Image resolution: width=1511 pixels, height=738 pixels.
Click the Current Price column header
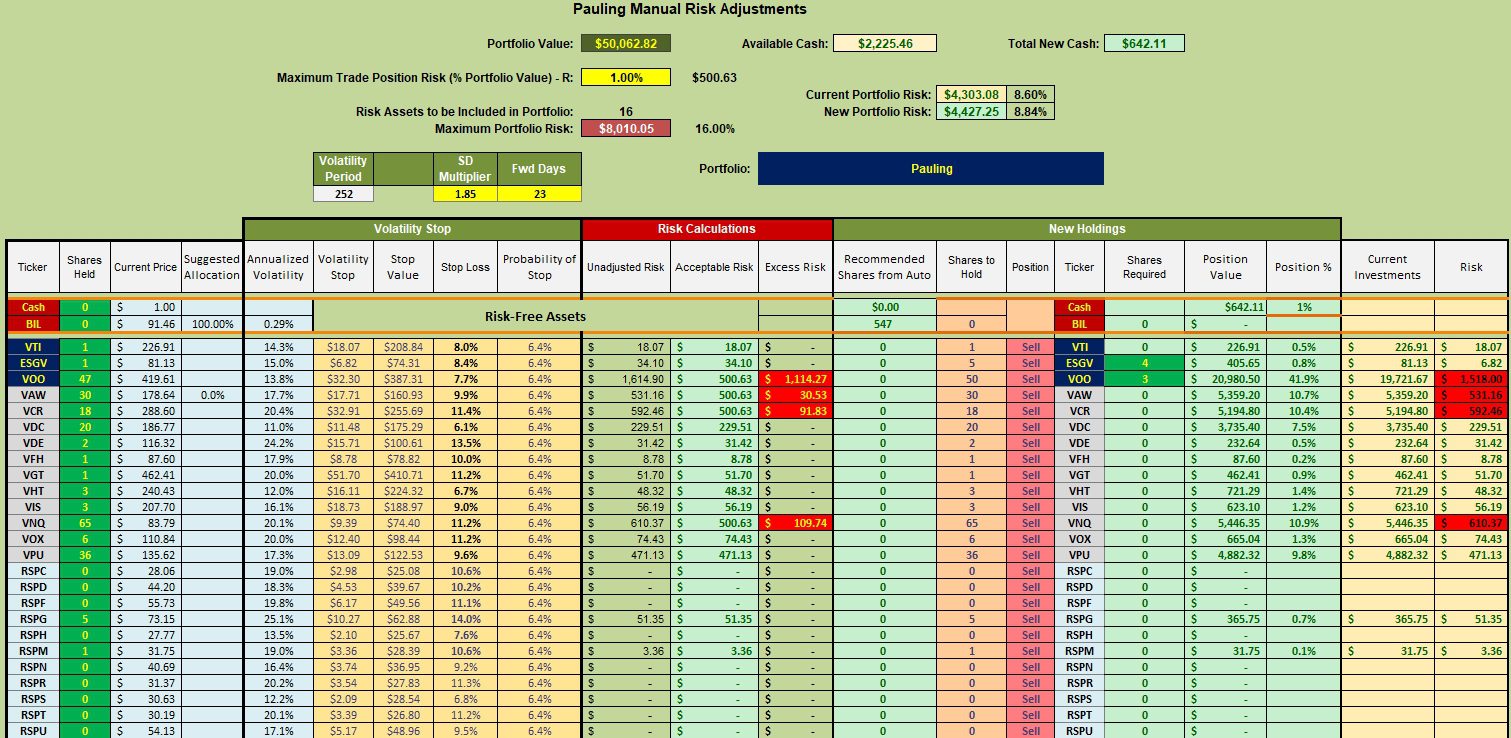tap(146, 267)
